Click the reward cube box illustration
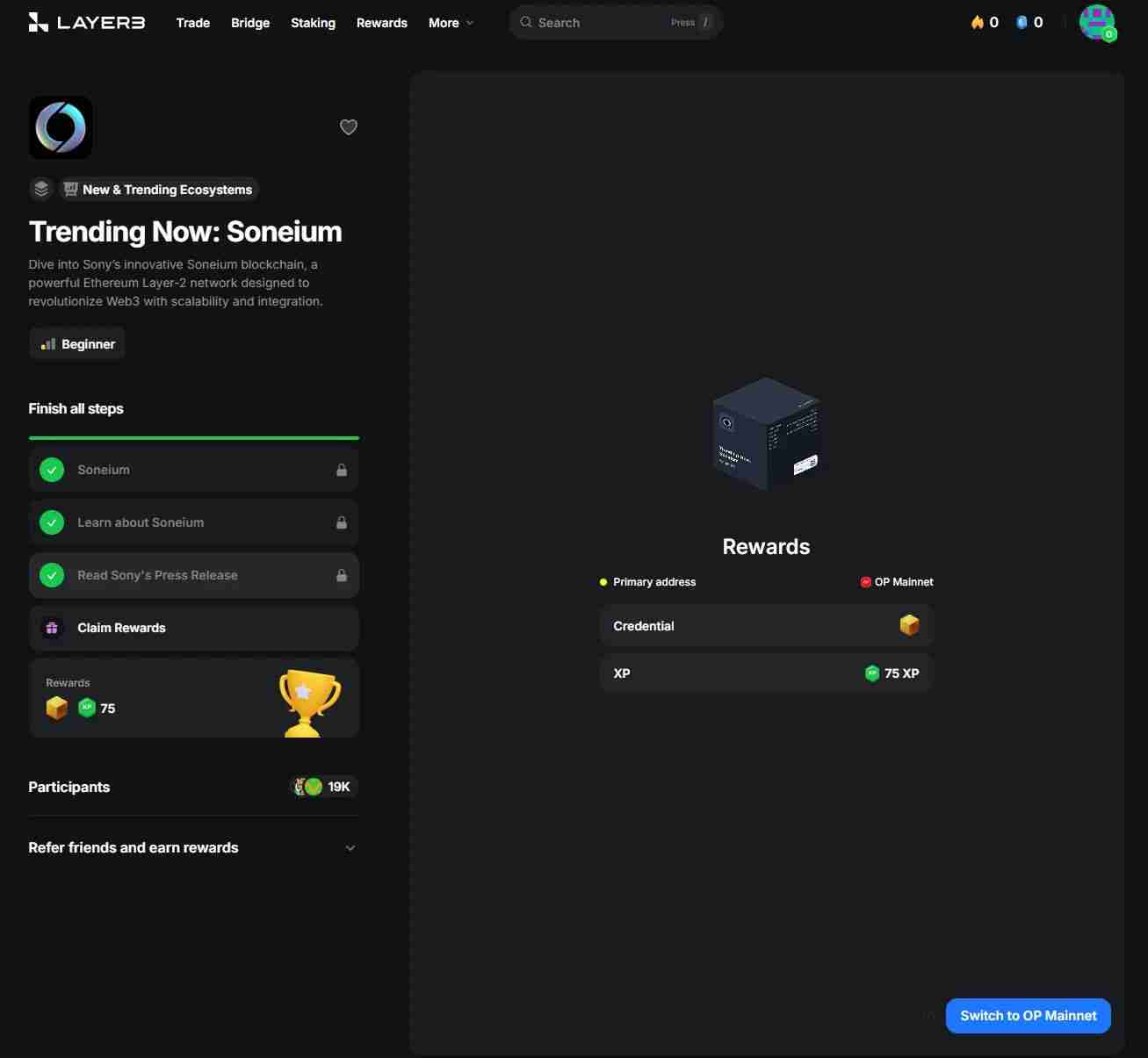This screenshot has width=1148, height=1058. pos(766,434)
